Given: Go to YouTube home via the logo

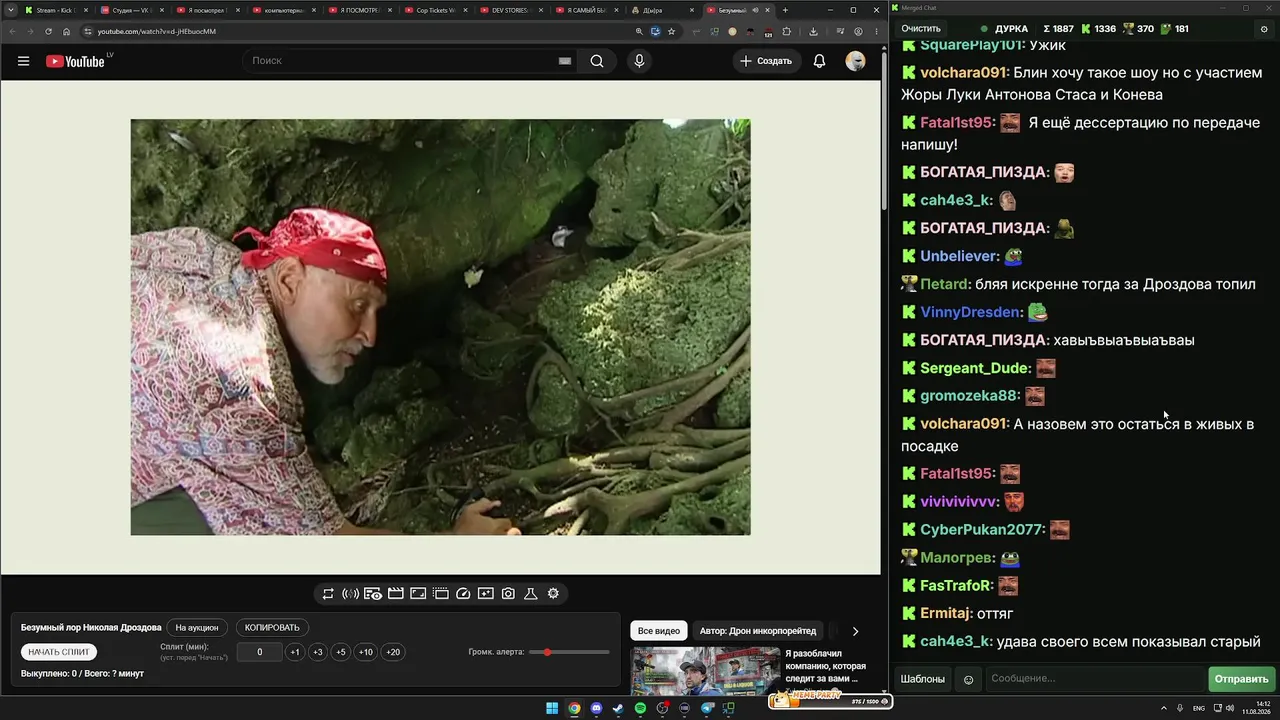Looking at the screenshot, I should 75,61.
